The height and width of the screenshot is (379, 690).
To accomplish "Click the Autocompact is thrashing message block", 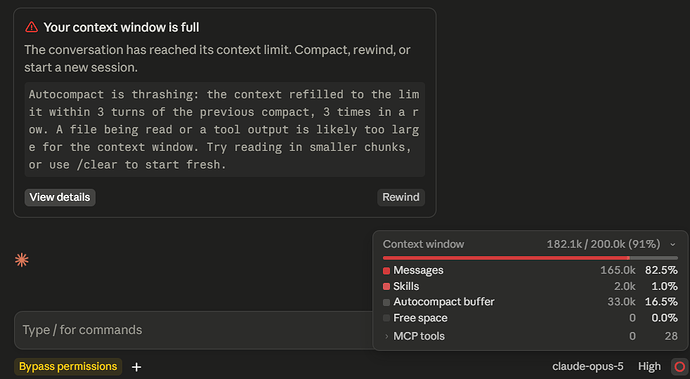I will (x=224, y=129).
